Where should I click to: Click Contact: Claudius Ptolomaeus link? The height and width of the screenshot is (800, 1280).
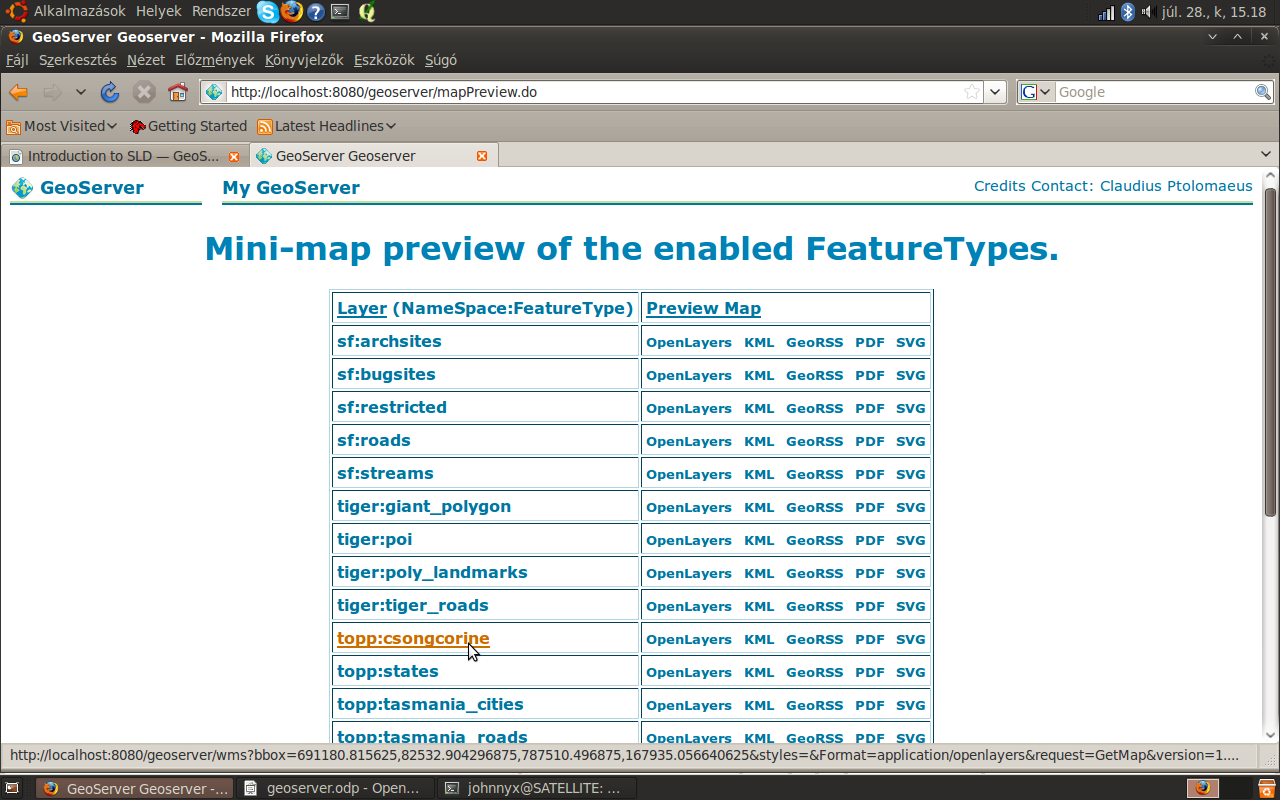(x=1142, y=186)
